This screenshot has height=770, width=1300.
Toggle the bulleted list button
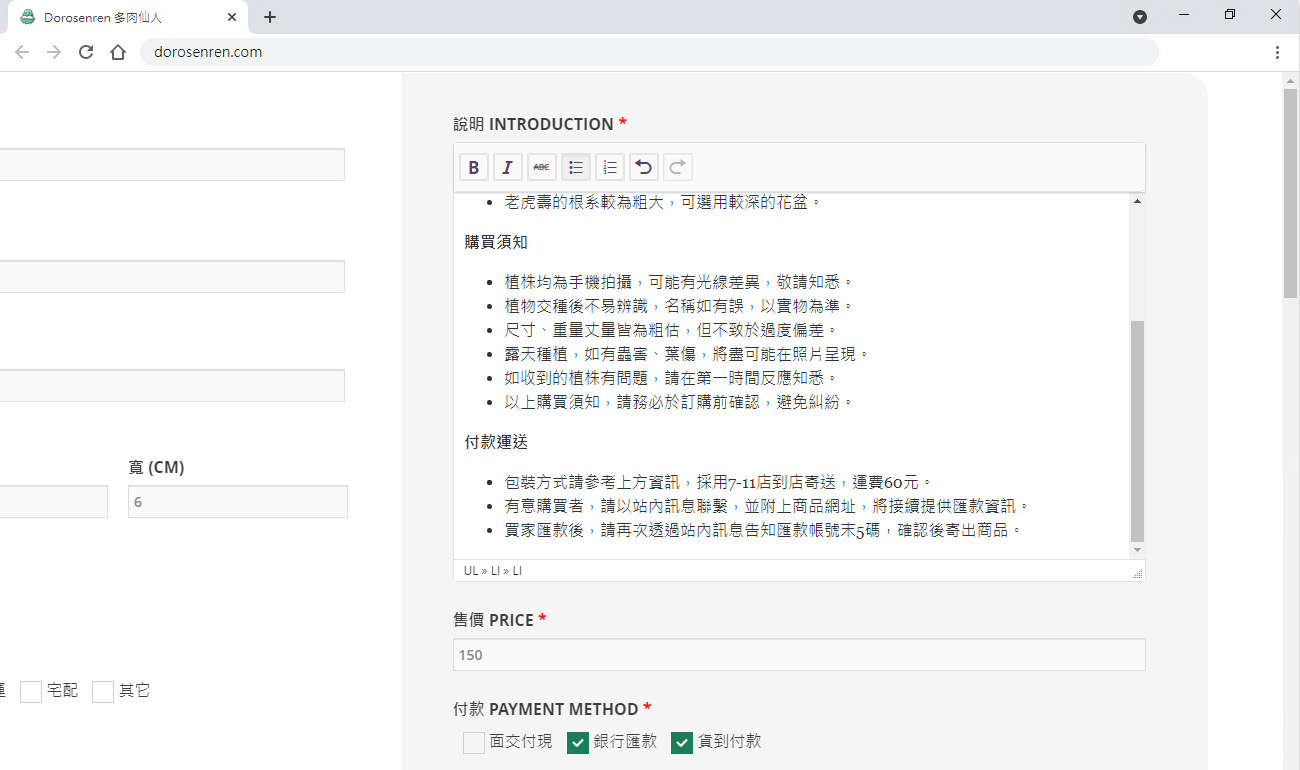(x=576, y=167)
